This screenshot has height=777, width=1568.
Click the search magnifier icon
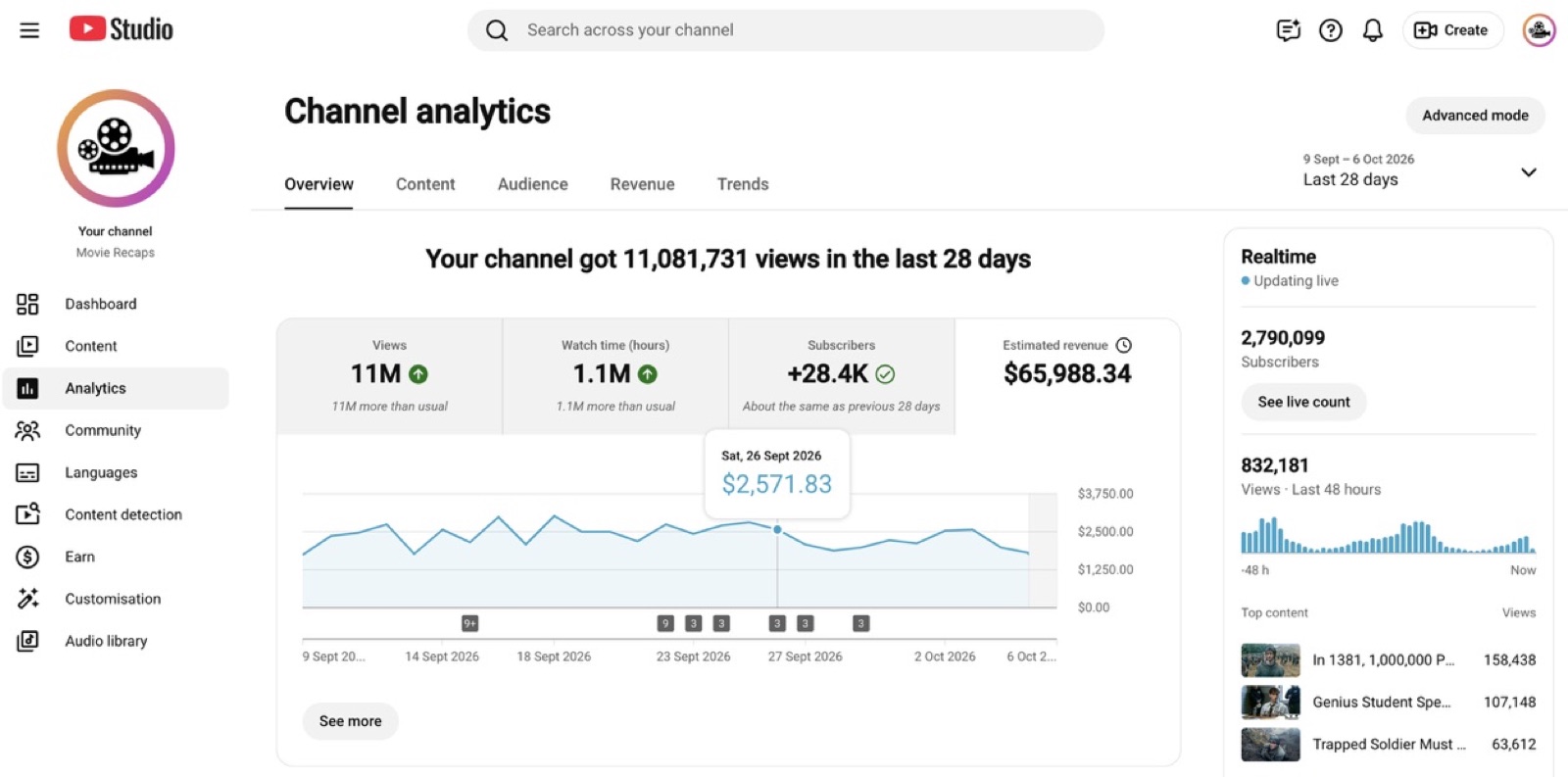click(x=497, y=30)
